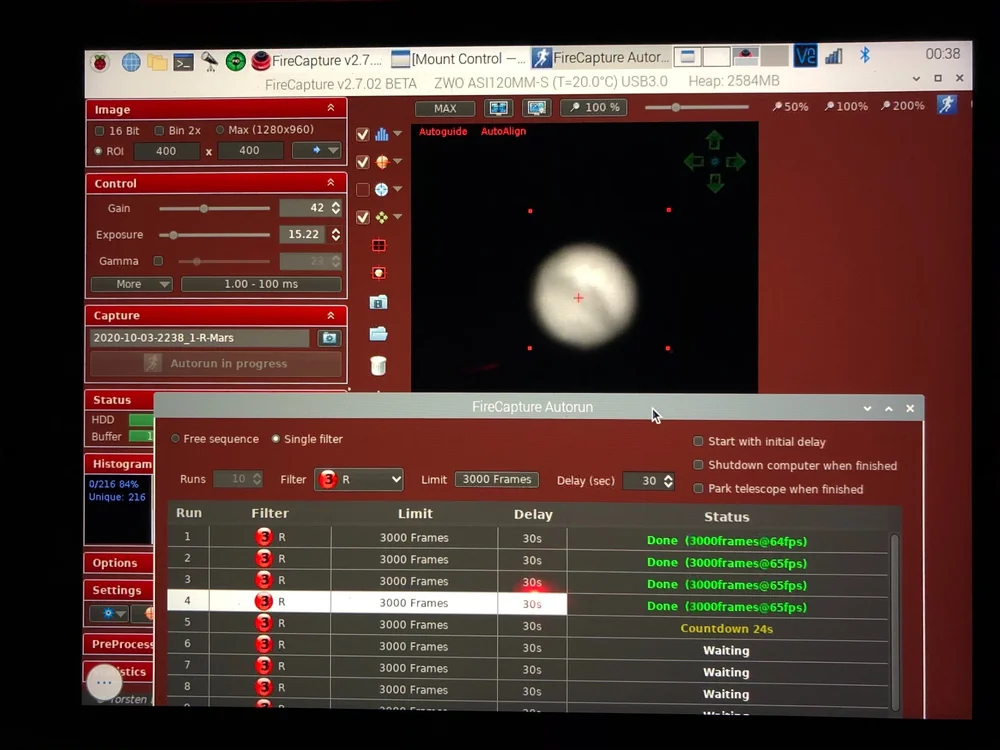The image size is (1000, 750).
Task: Check Park telescope when finished
Action: click(698, 488)
